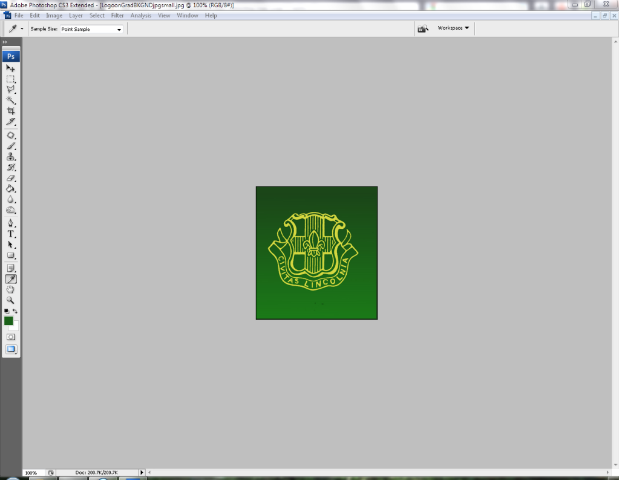
Task: Click the green foreground color swatch
Action: coord(8,321)
